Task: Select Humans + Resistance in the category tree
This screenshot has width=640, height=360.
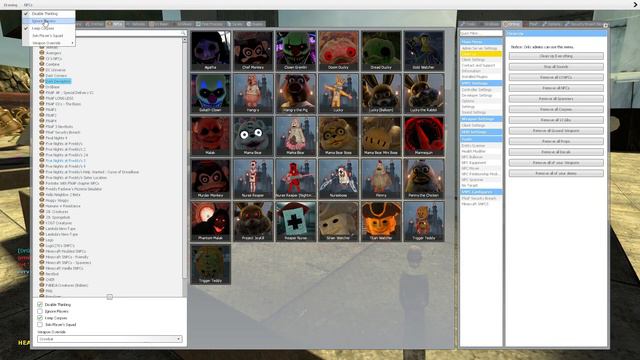Action: coord(63,206)
